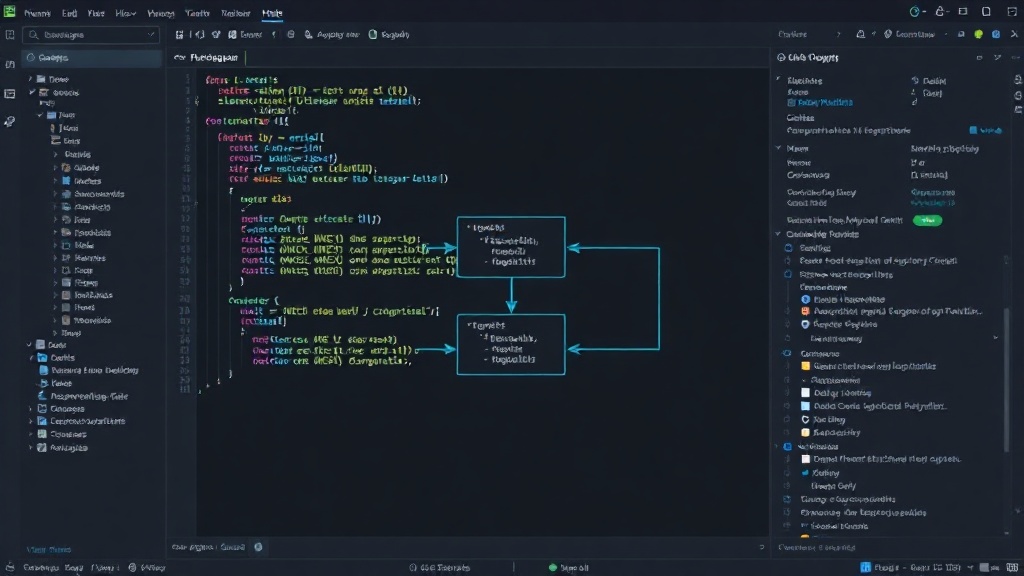This screenshot has height=576, width=1024.
Task: Toggle the blue checkmark item near the right panel bottom
Action: click(805, 473)
